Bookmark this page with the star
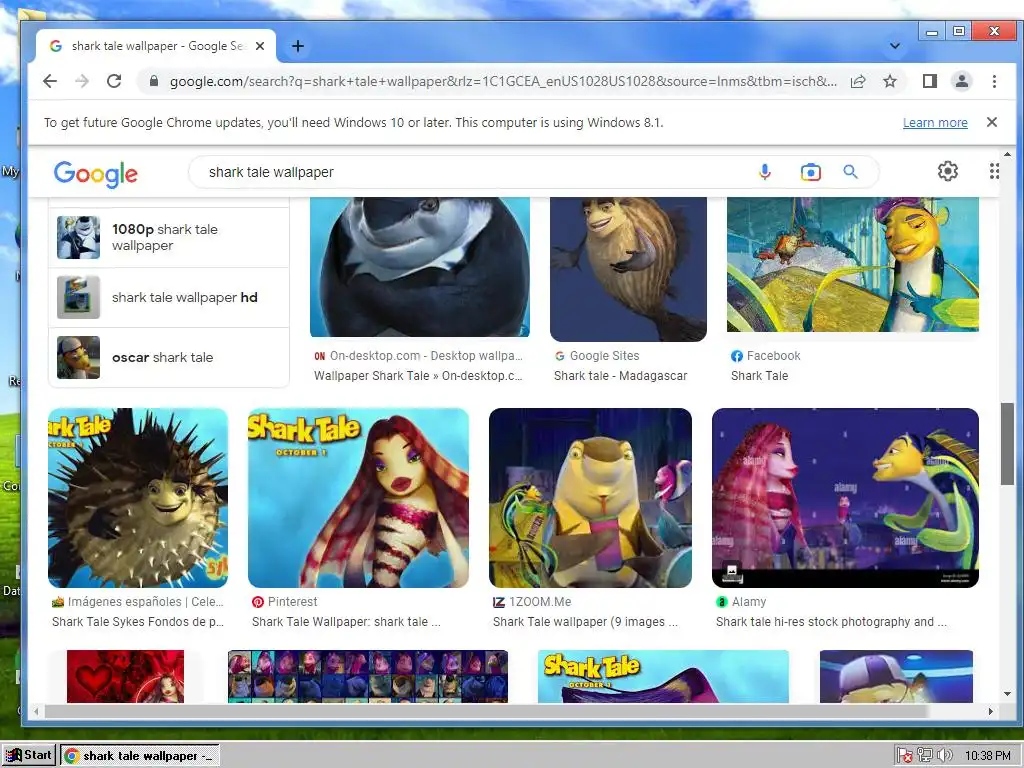 [889, 81]
